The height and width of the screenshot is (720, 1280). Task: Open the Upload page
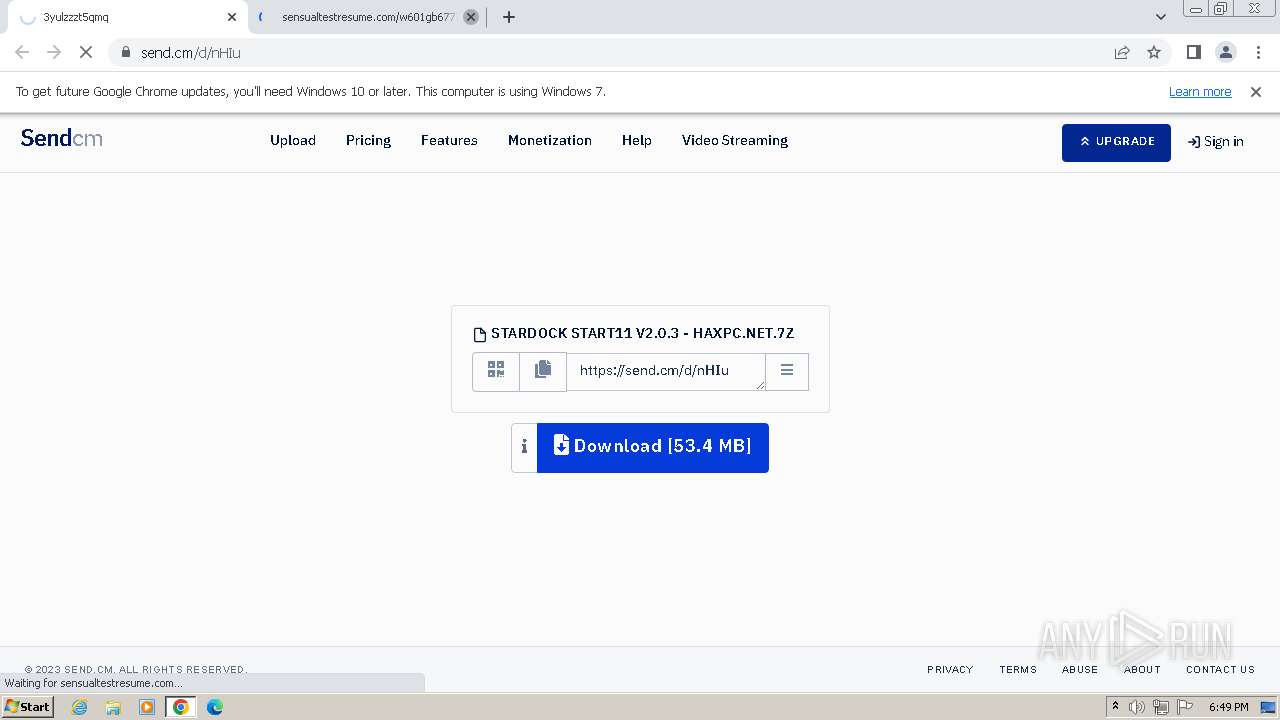(293, 140)
